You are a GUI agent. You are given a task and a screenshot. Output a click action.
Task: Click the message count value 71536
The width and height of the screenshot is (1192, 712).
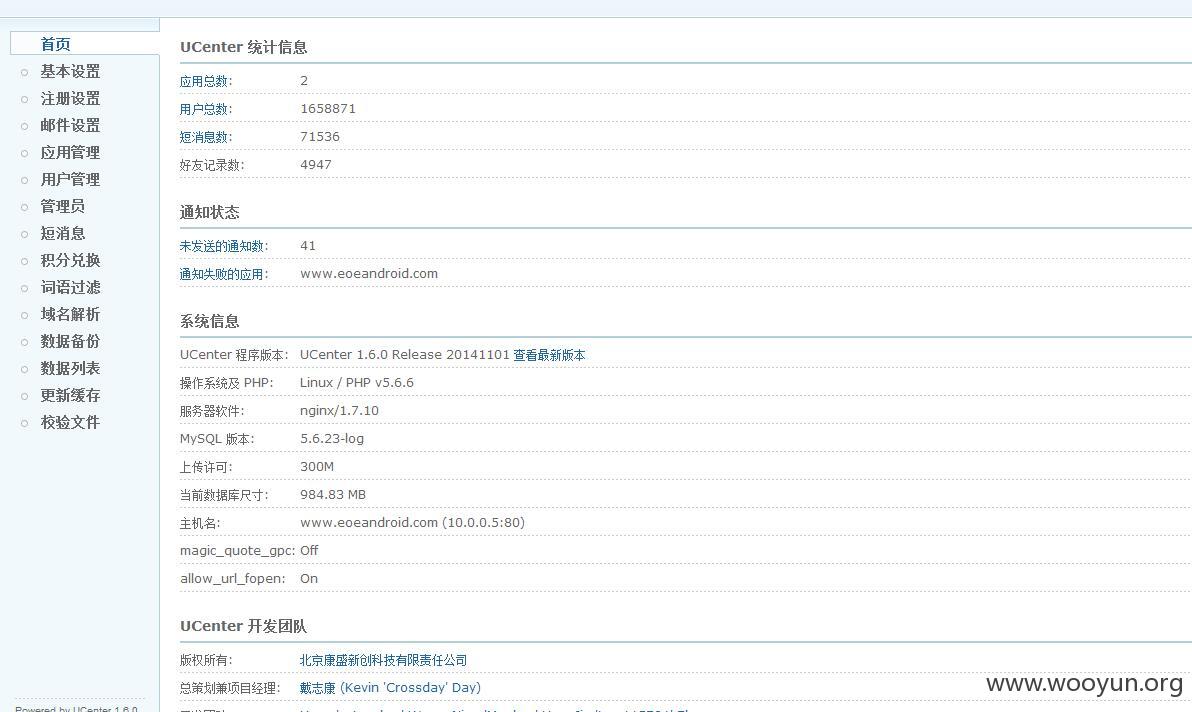pyautogui.click(x=320, y=137)
